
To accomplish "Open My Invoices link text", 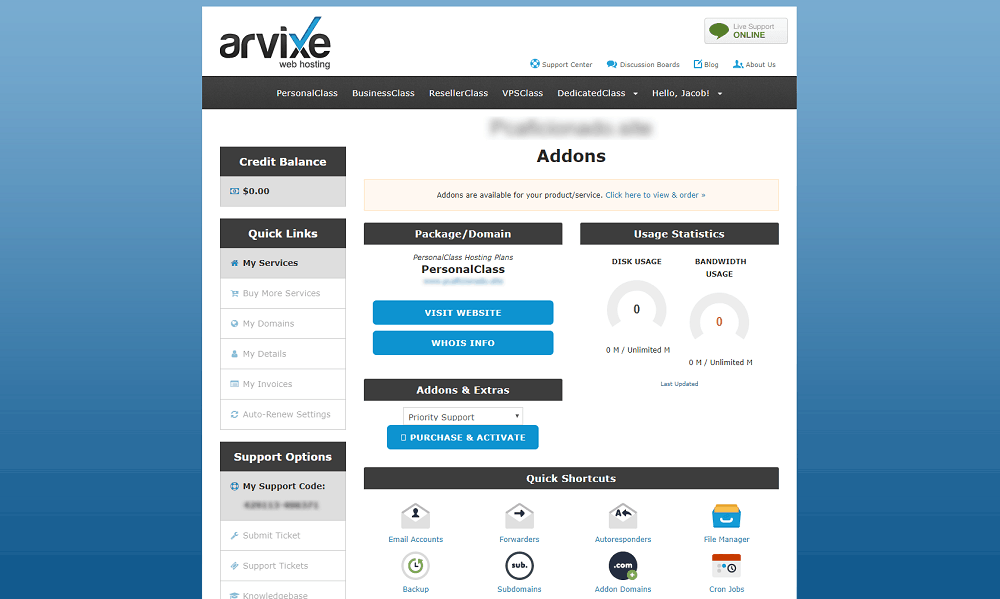I will click(x=267, y=384).
